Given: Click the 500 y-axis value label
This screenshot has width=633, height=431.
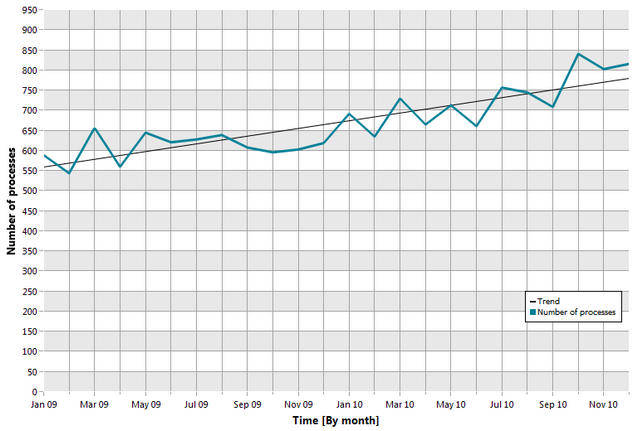Looking at the screenshot, I should 30,190.
